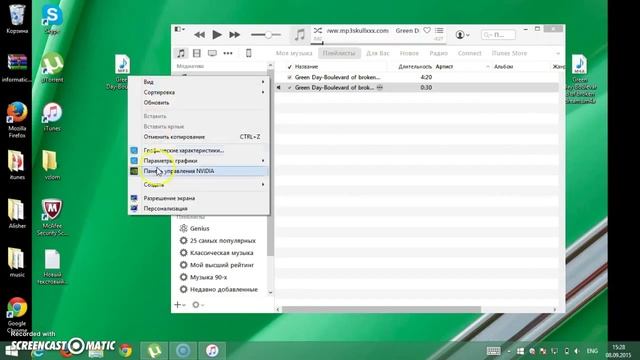Open the more media types ellipsis
Image resolution: width=640 pixels, height=360 pixels.
tap(228, 53)
